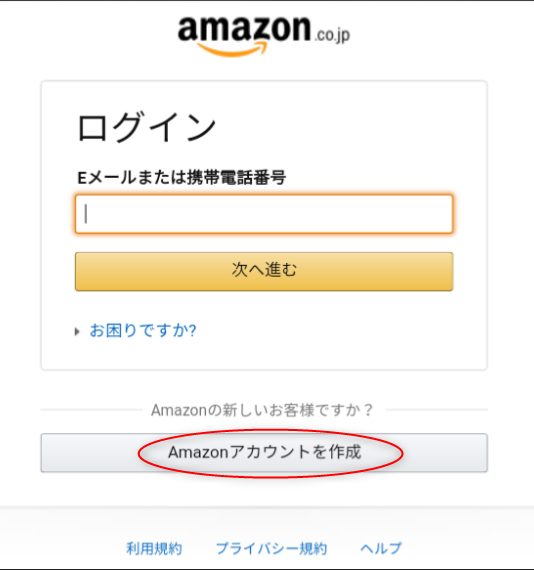Screen dimensions: 534x570
Task: Open the 利用規約 footer link
Action: 154,548
